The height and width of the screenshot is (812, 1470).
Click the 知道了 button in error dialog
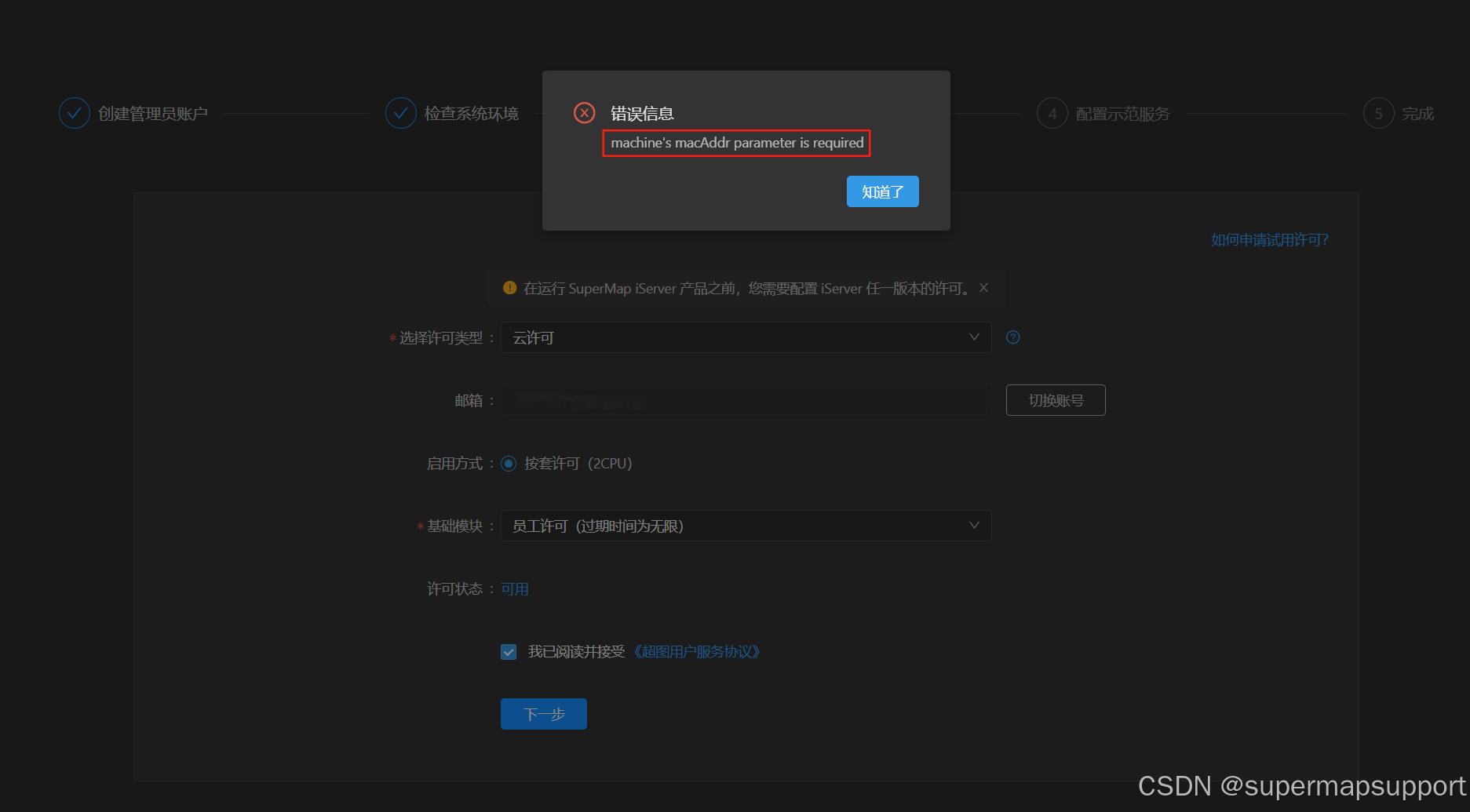click(x=882, y=191)
